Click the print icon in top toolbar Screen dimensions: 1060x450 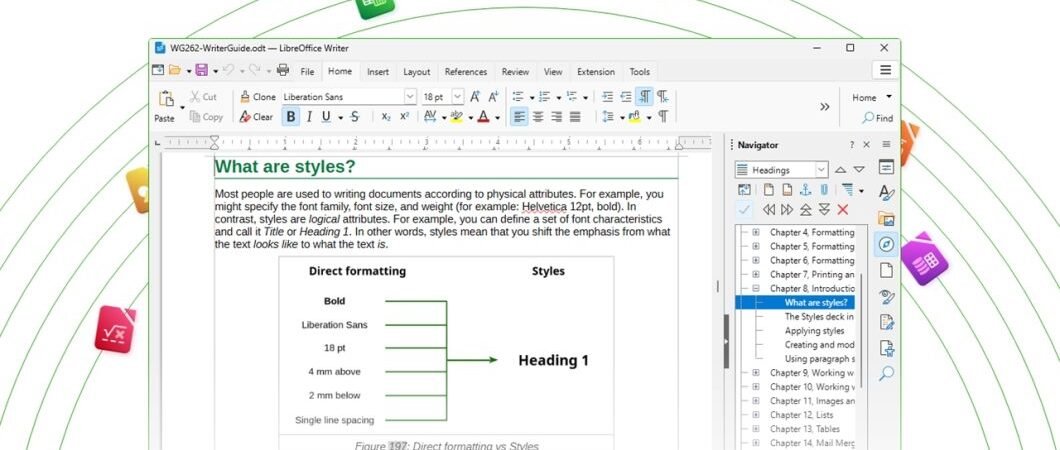pyautogui.click(x=283, y=70)
